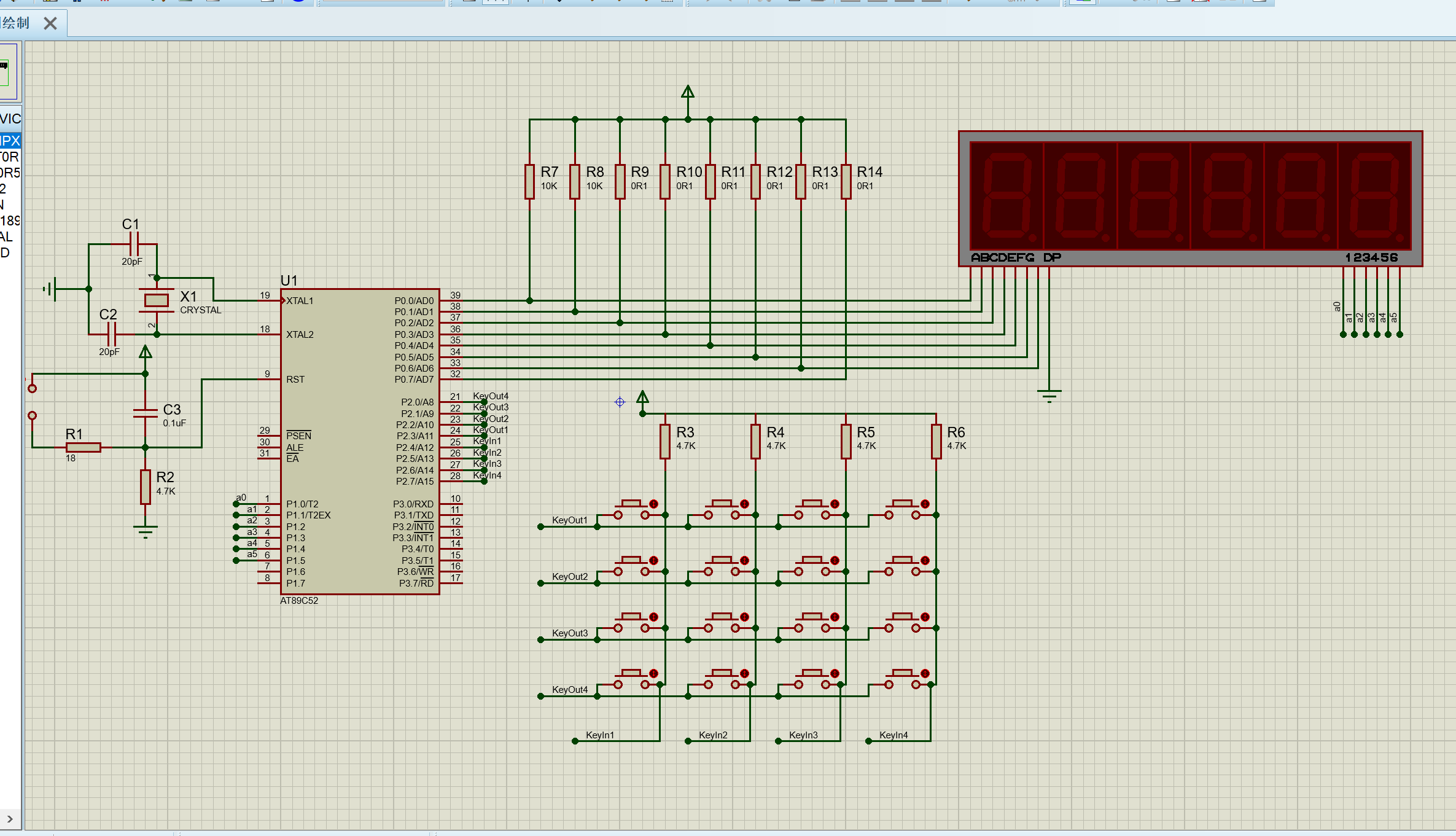Viewport: 1456px width, 836px height.
Task: Click the overview window thumbnail
Action: pos(10,71)
